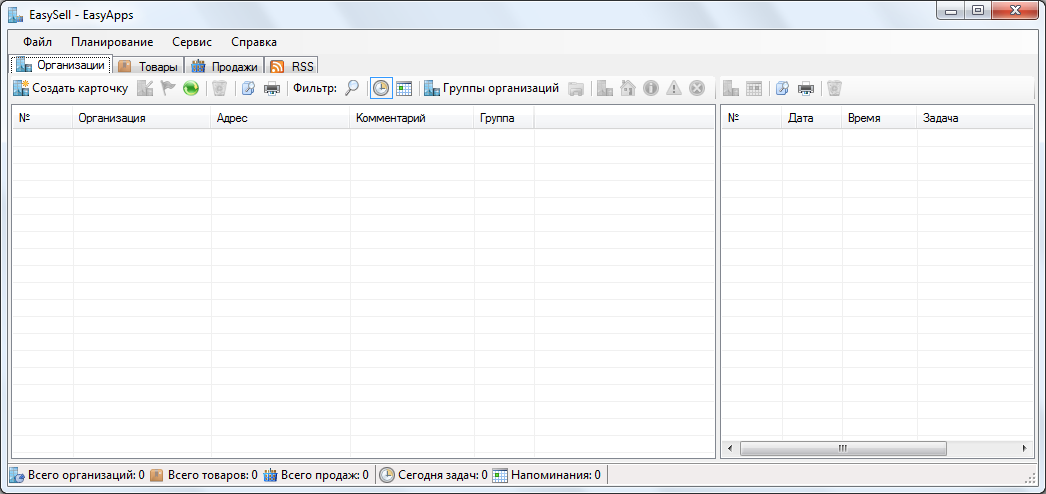The width and height of the screenshot is (1046, 494).
Task: Open the Справка menu
Action: [254, 42]
